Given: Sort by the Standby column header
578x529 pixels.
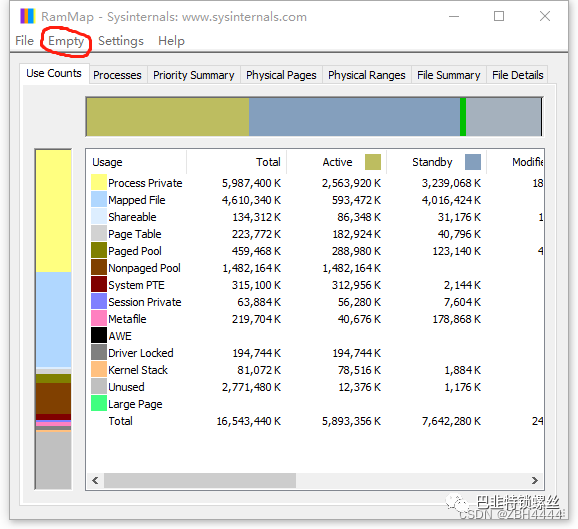Looking at the screenshot, I should [436, 162].
